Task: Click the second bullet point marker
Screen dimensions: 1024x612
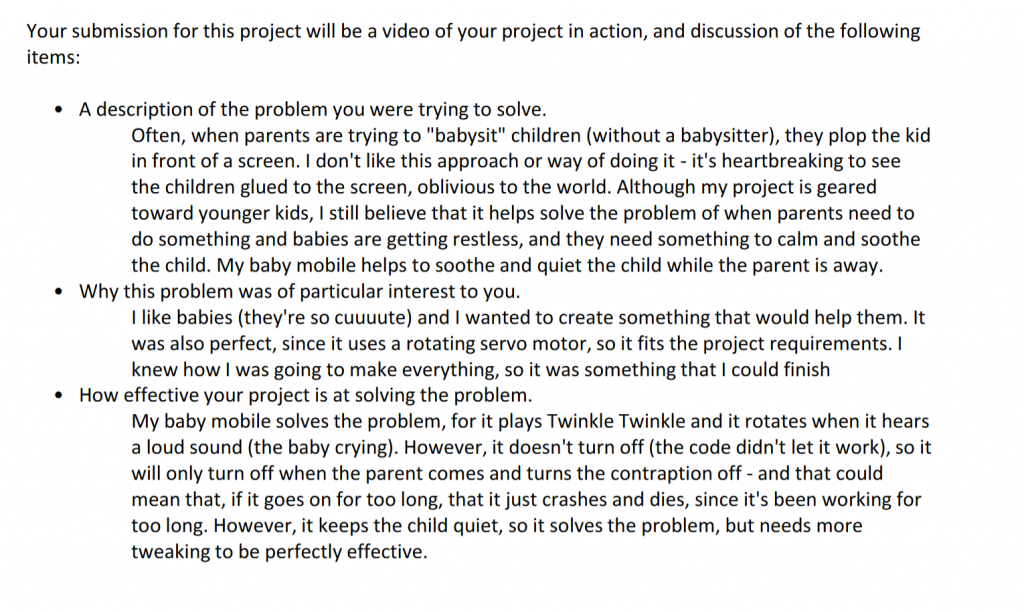Action: (59, 292)
